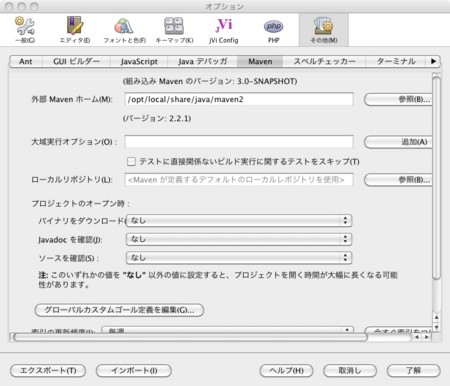Viewport: 450px width, 386px height.
Task: Click the horizontal scrollbar left arrow
Action: click(417, 337)
